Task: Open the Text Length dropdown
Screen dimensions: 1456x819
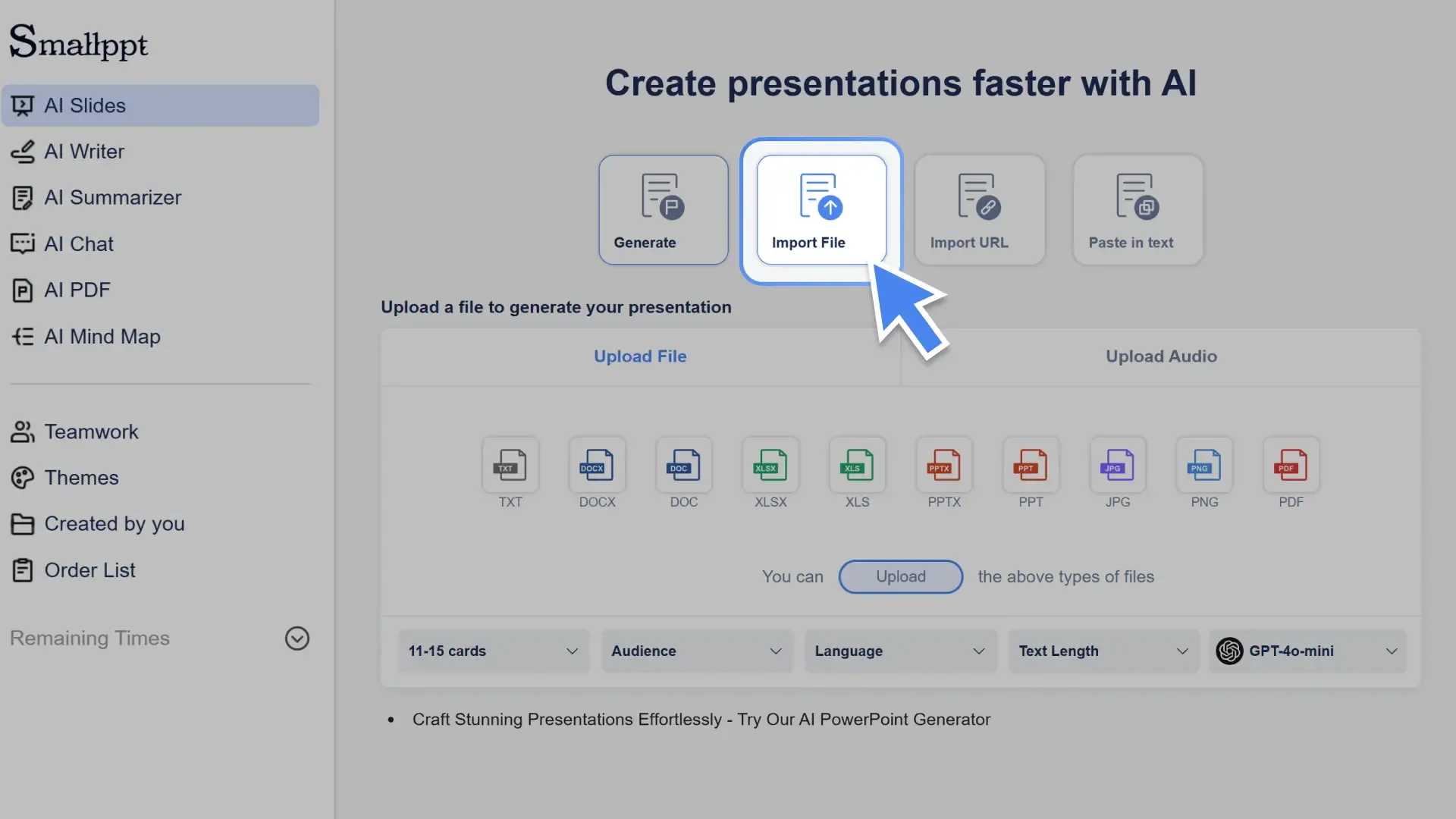Action: click(x=1103, y=651)
